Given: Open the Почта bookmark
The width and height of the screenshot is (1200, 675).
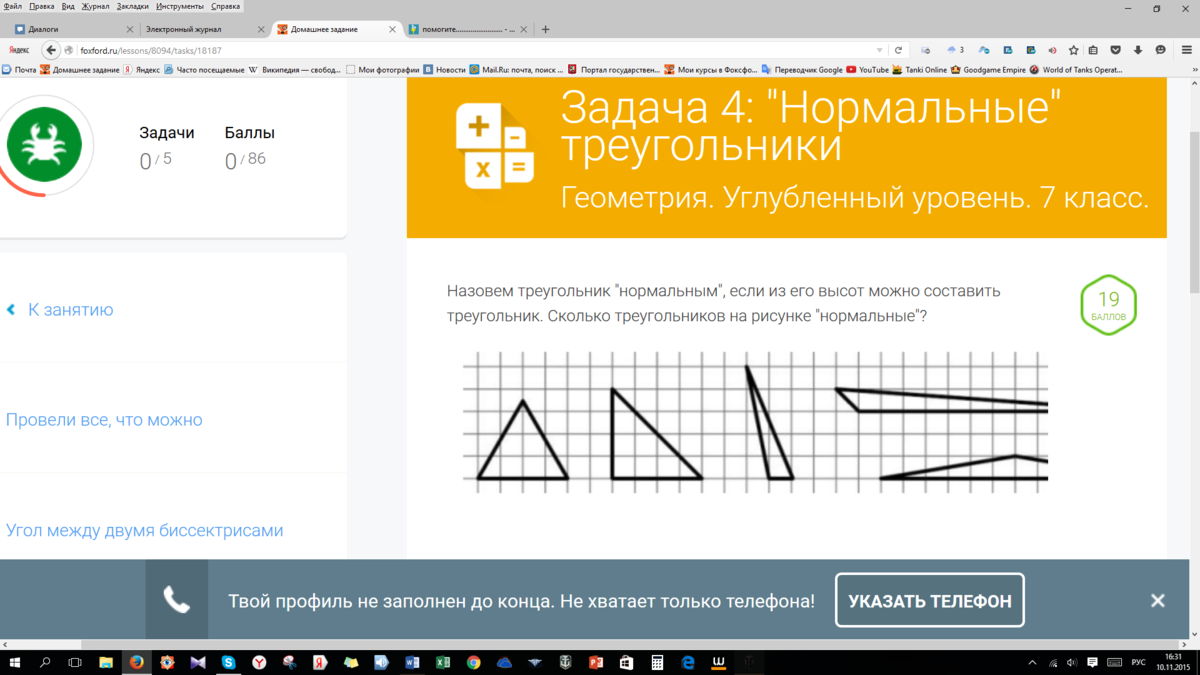Looking at the screenshot, I should [x=19, y=70].
